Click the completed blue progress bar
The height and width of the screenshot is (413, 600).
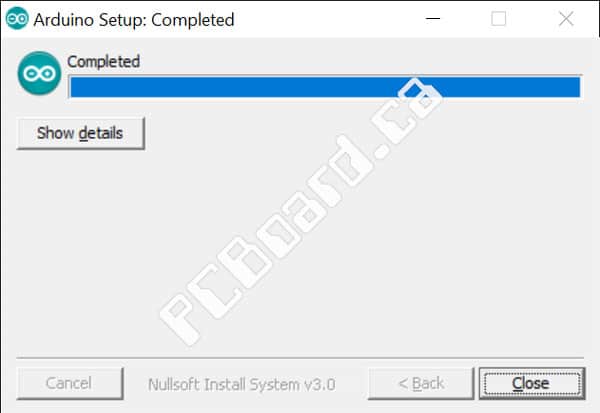pos(325,87)
